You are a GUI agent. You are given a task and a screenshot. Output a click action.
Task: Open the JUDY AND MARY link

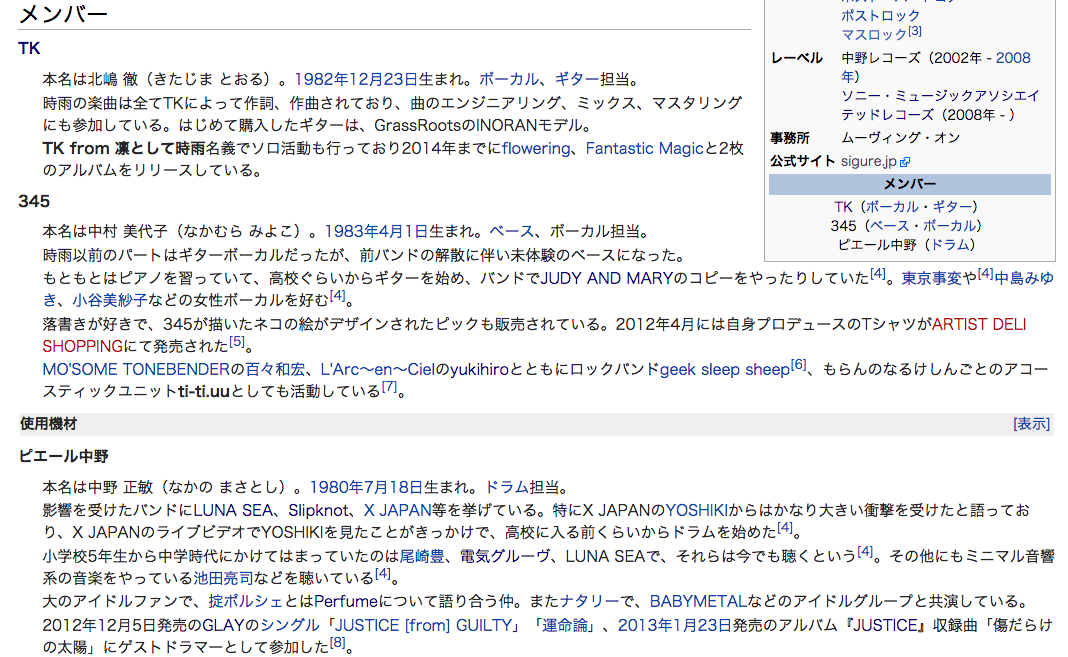coord(606,278)
